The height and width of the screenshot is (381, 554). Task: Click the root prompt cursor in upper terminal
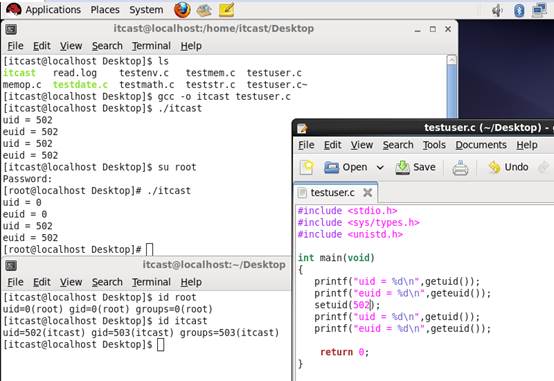pos(149,250)
